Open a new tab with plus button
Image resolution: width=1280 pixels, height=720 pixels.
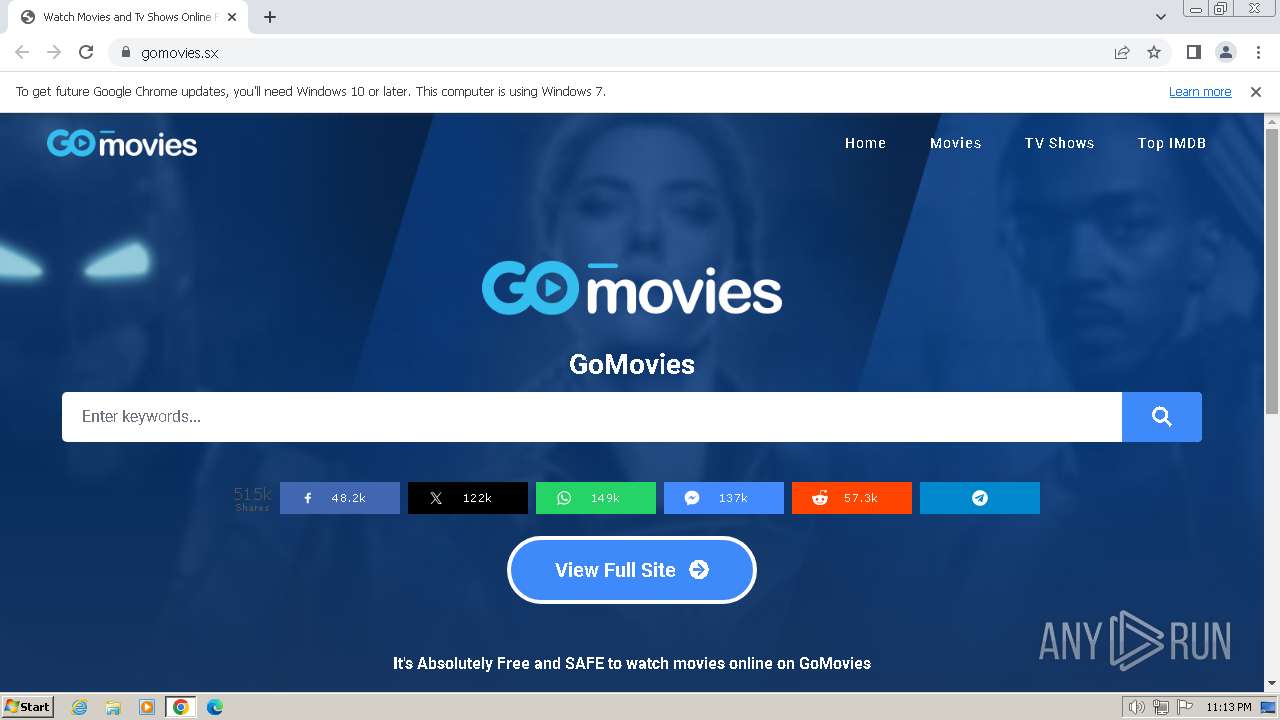pyautogui.click(x=270, y=17)
